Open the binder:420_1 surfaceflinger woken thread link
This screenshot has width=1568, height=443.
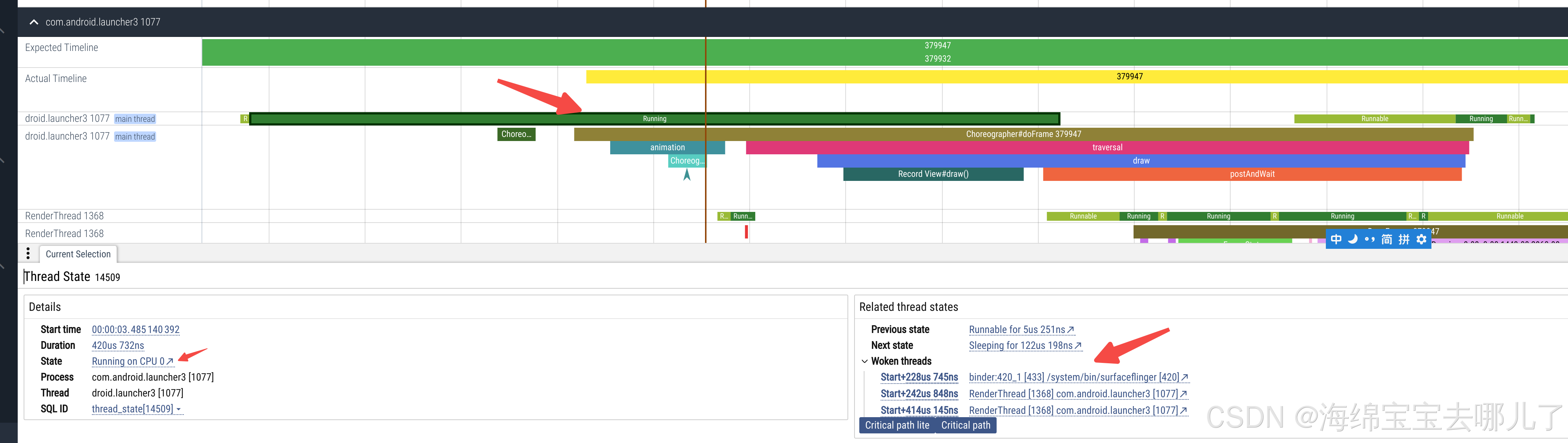point(1078,377)
